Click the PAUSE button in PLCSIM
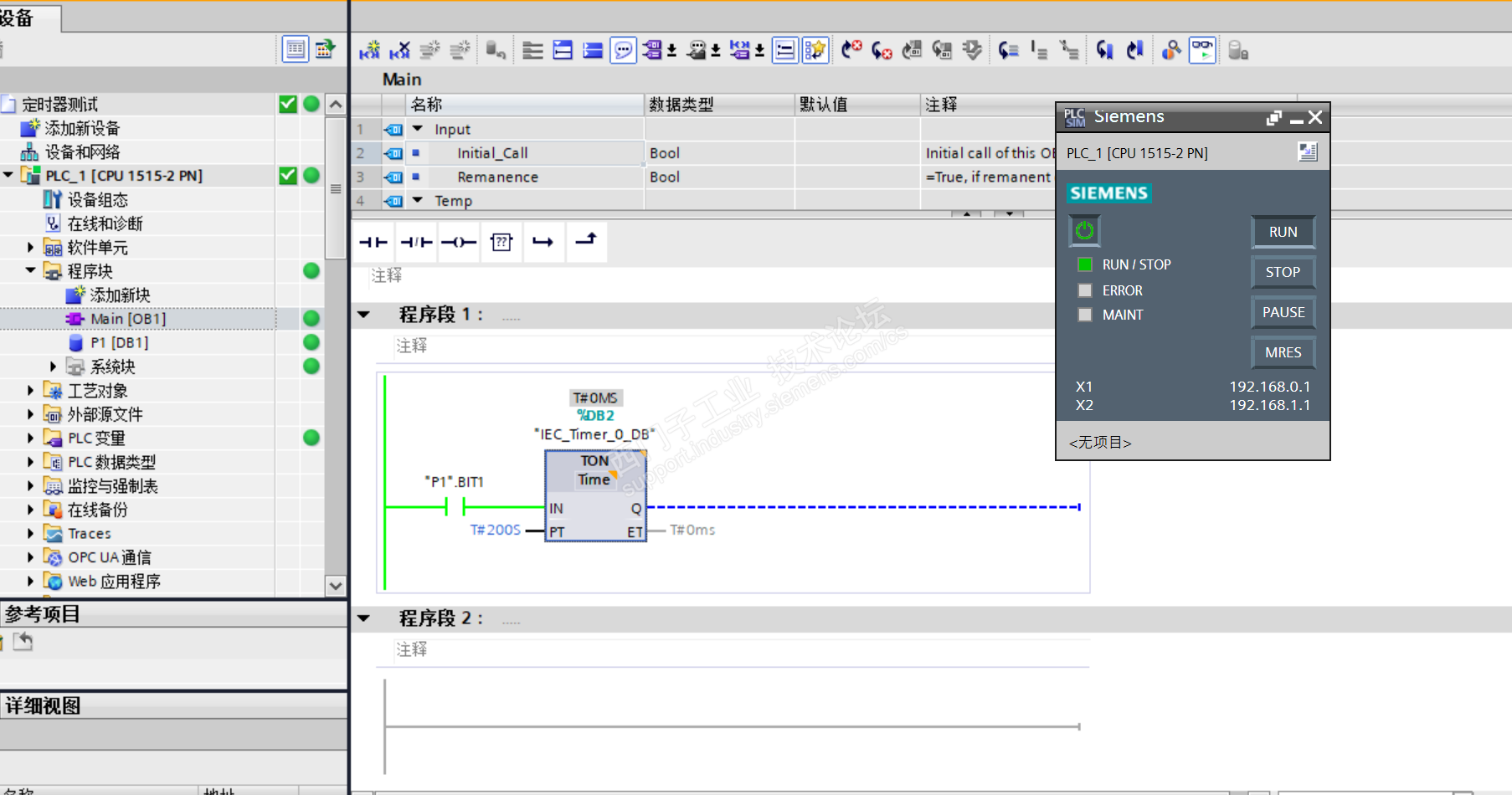Screen dimensions: 1512x795 click(1283, 312)
